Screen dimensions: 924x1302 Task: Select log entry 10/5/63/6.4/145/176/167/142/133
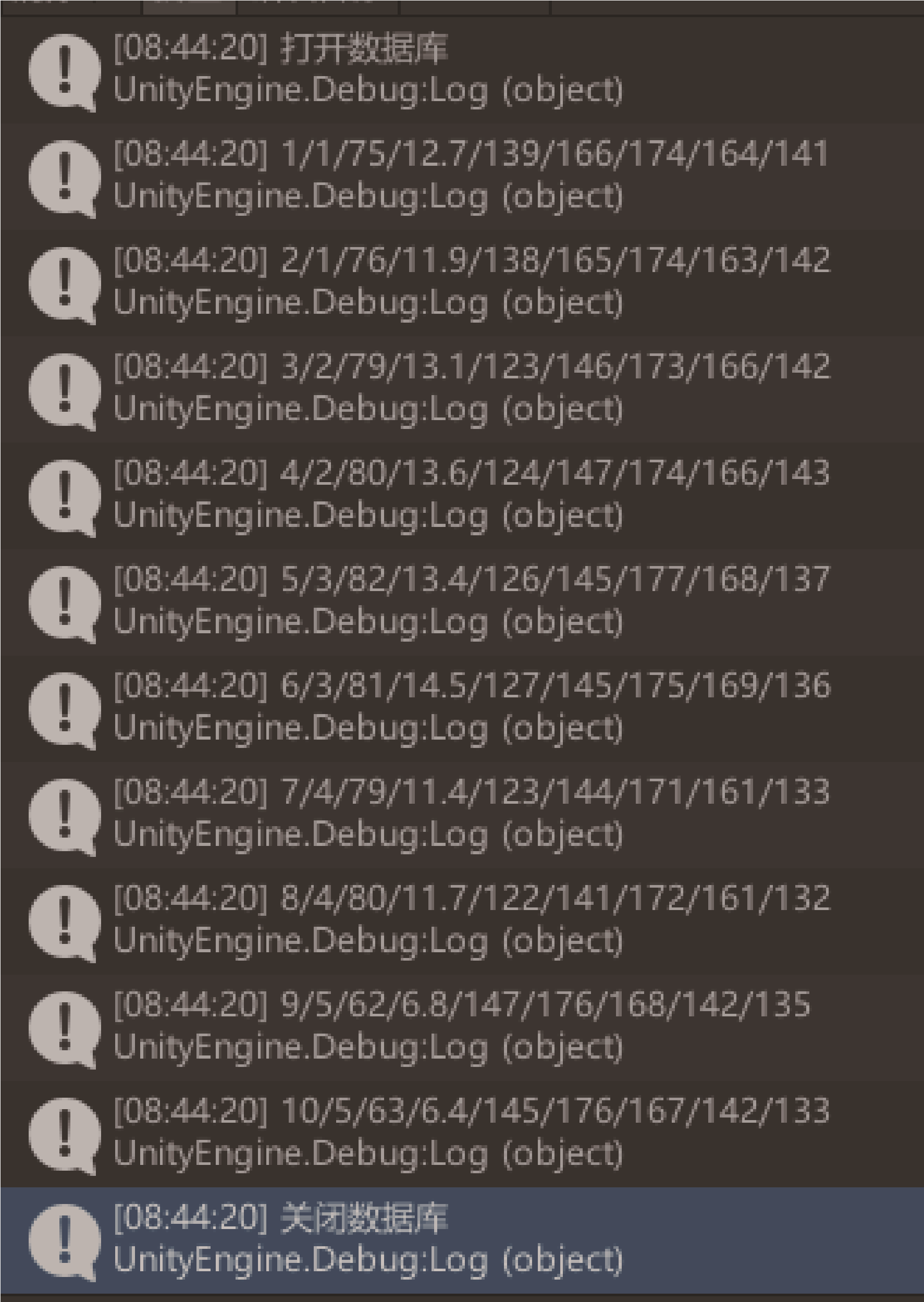(462, 1134)
